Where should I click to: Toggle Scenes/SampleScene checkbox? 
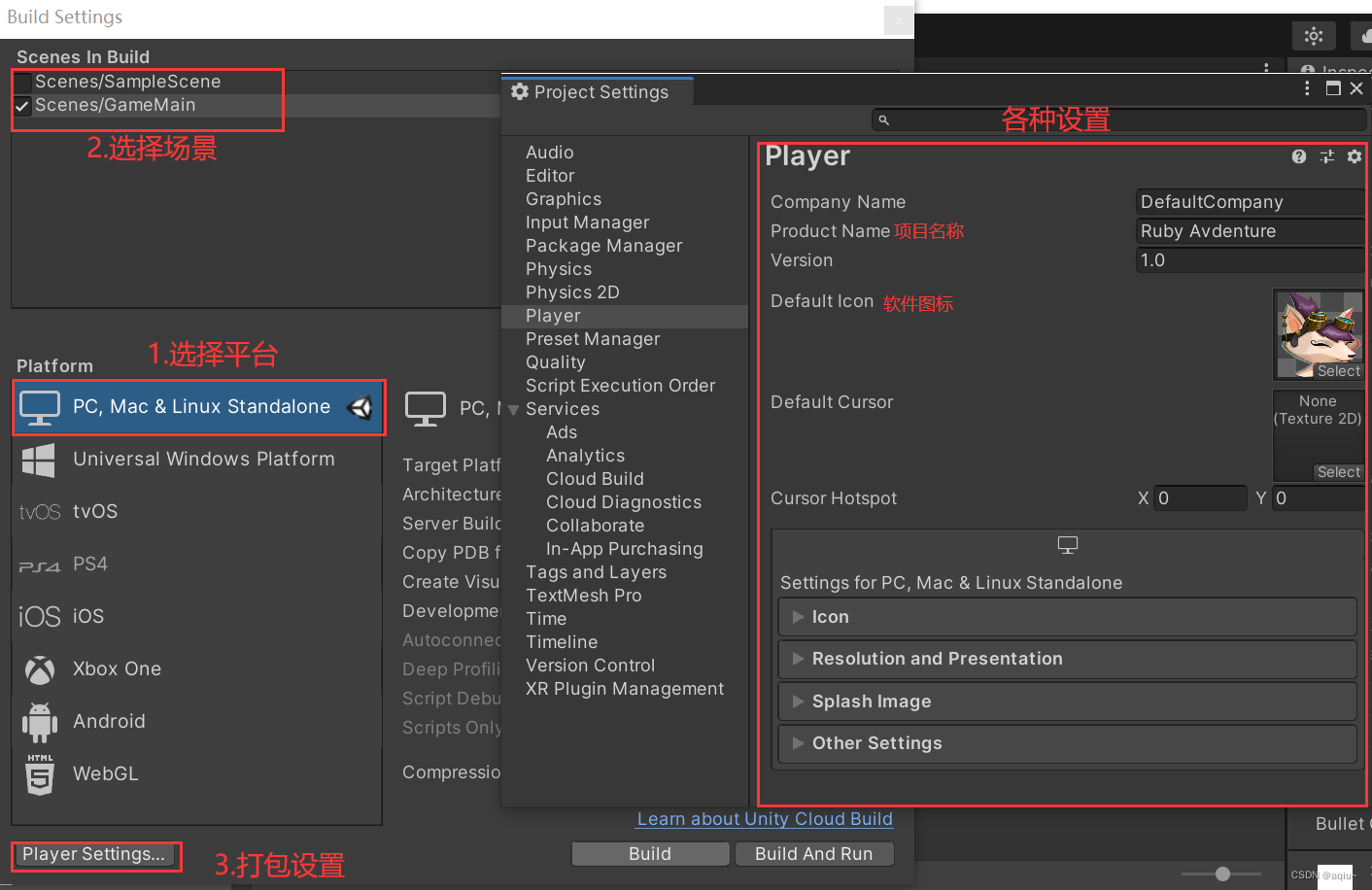22,83
